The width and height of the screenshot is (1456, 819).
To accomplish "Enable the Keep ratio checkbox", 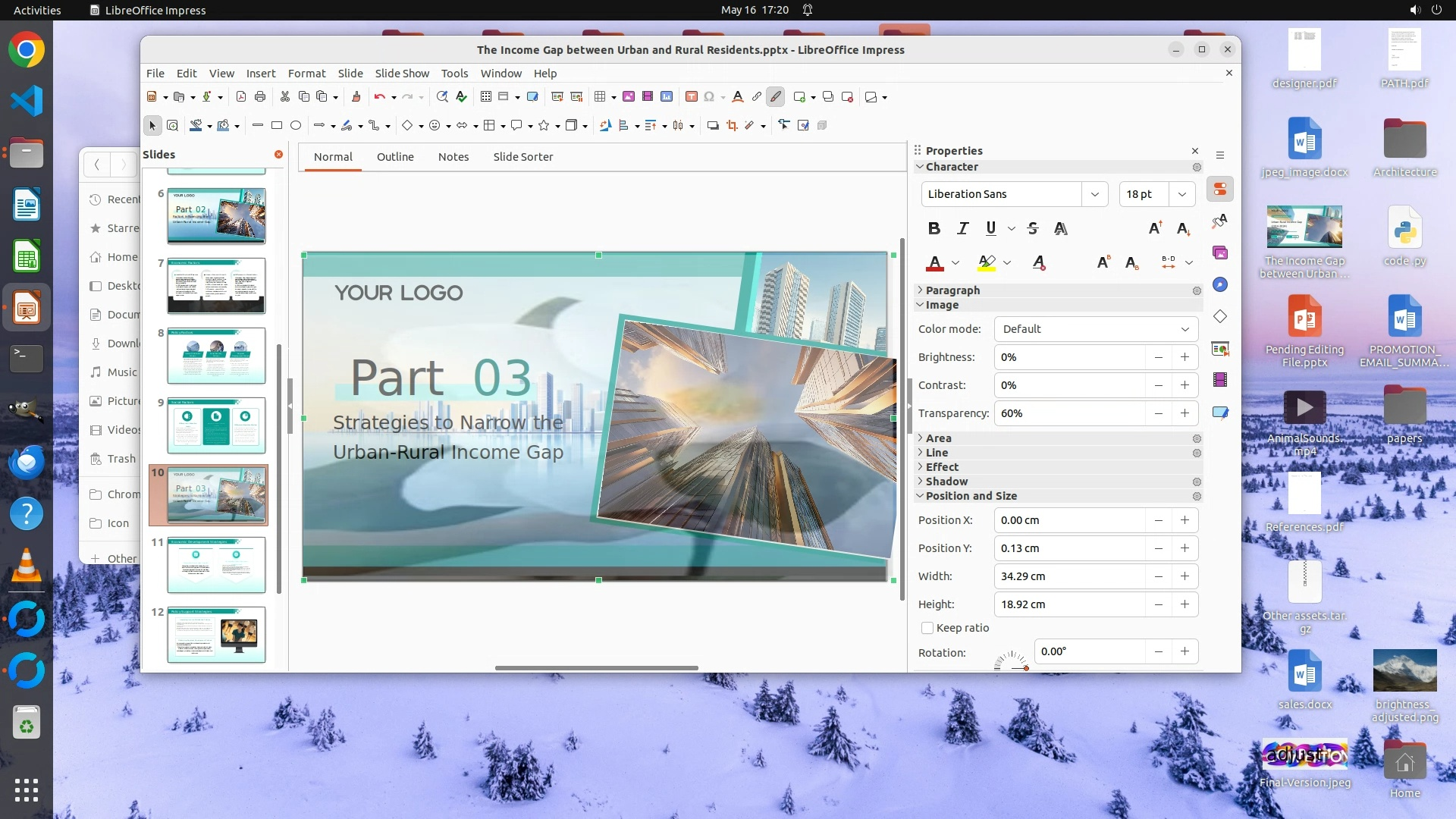I will [x=927, y=628].
